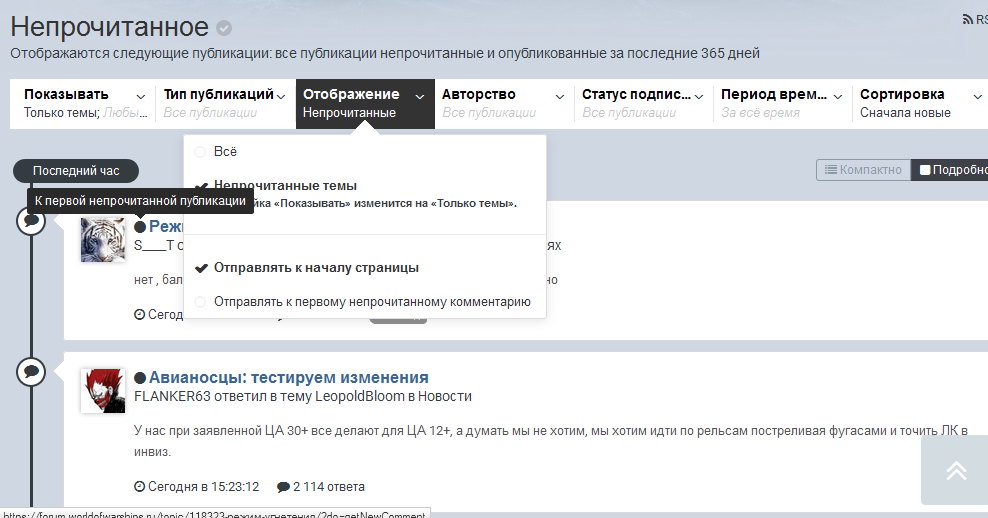988x518 pixels.
Task: Switch to Подробно view
Action: point(952,170)
